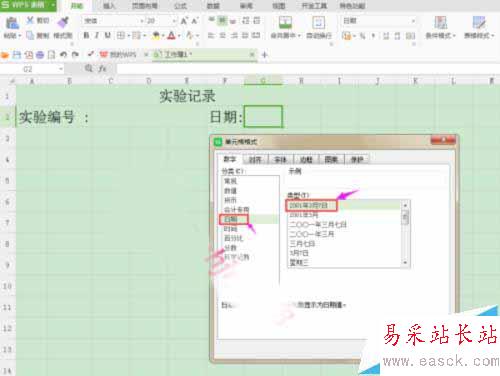Click the Italic formatting icon
500x376 pixels.
click(x=97, y=35)
